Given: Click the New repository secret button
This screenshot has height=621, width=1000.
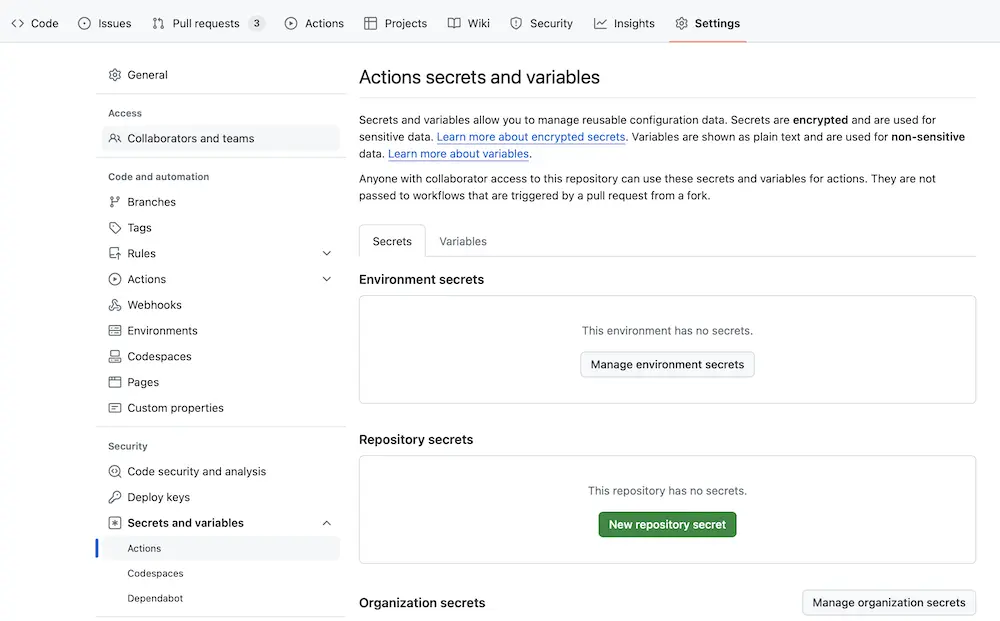Looking at the screenshot, I should pyautogui.click(x=667, y=524).
